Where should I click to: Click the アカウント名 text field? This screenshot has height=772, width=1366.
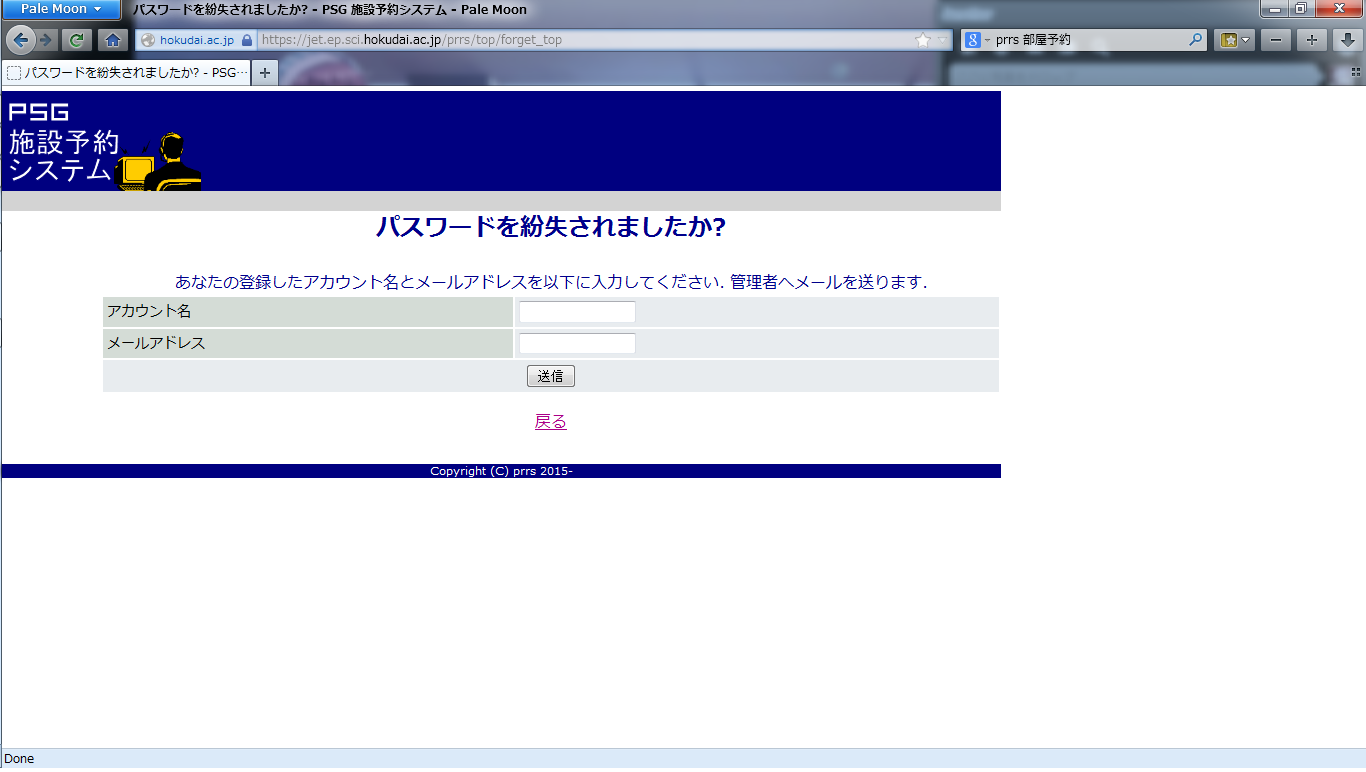[x=577, y=312]
